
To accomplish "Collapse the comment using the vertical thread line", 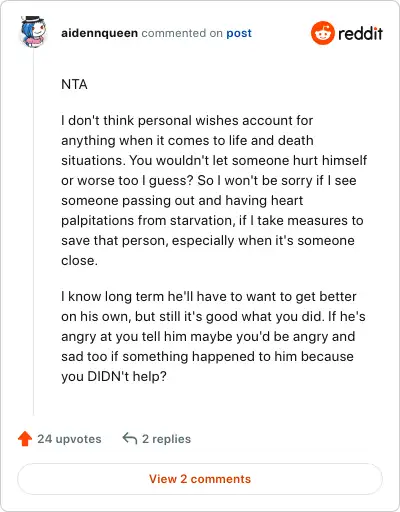I will [33, 232].
